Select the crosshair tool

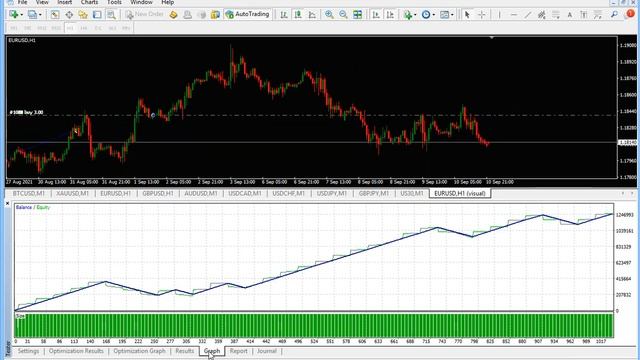click(482, 15)
